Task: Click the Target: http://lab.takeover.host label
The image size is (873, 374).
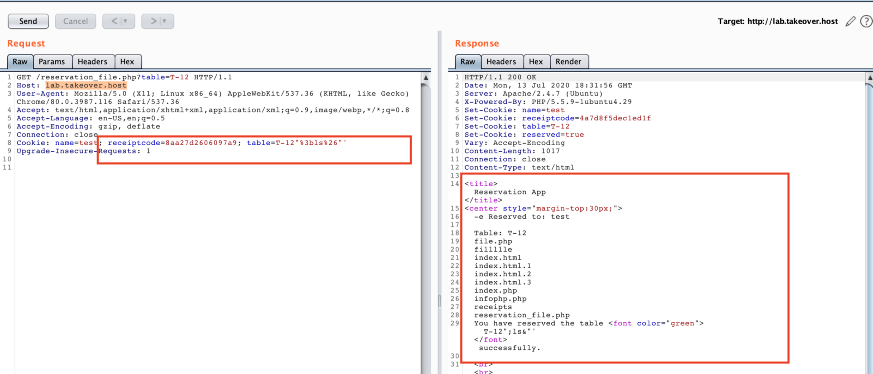Action: pos(778,22)
